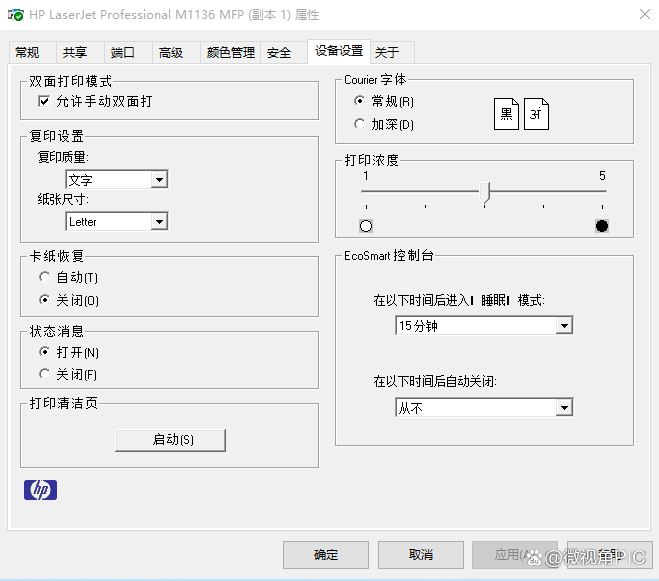This screenshot has width=659, height=581.
Task: Select 卡纸恢复 自动(T) option
Action: (x=45, y=277)
